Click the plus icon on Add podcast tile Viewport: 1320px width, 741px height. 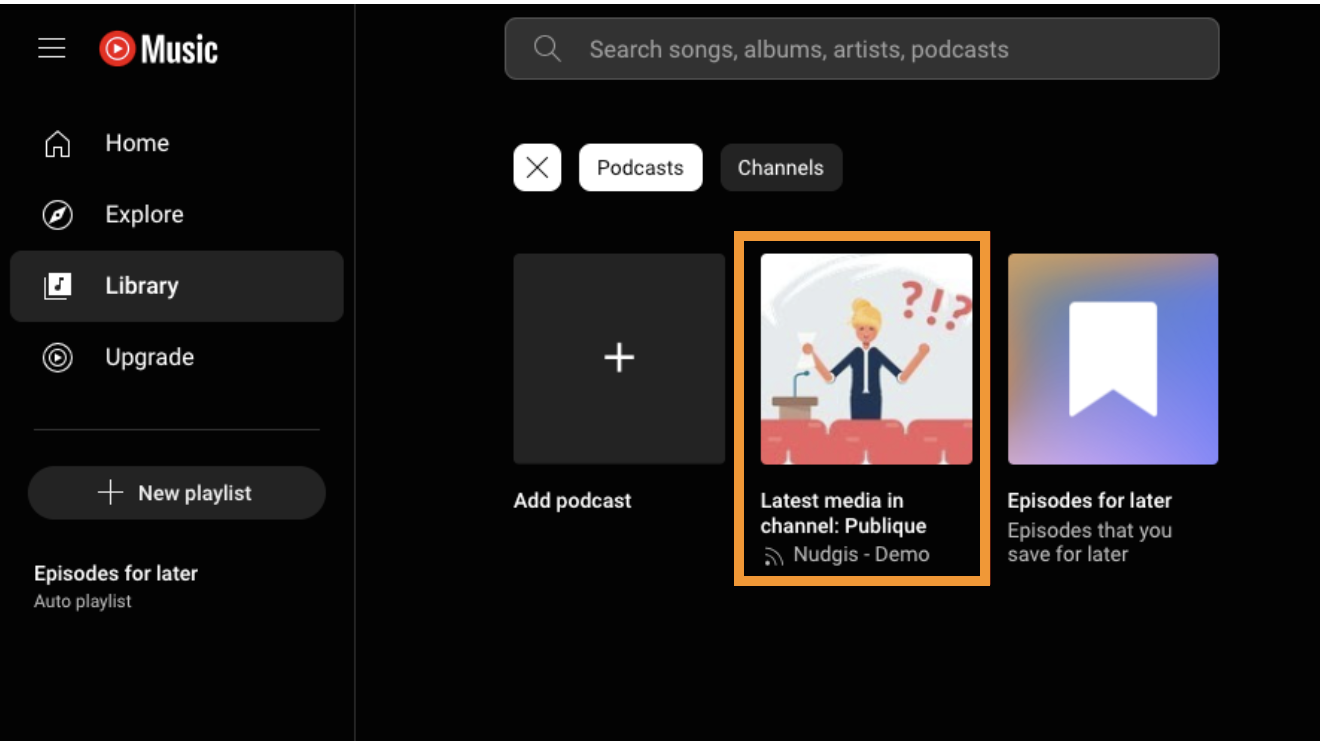(x=619, y=358)
